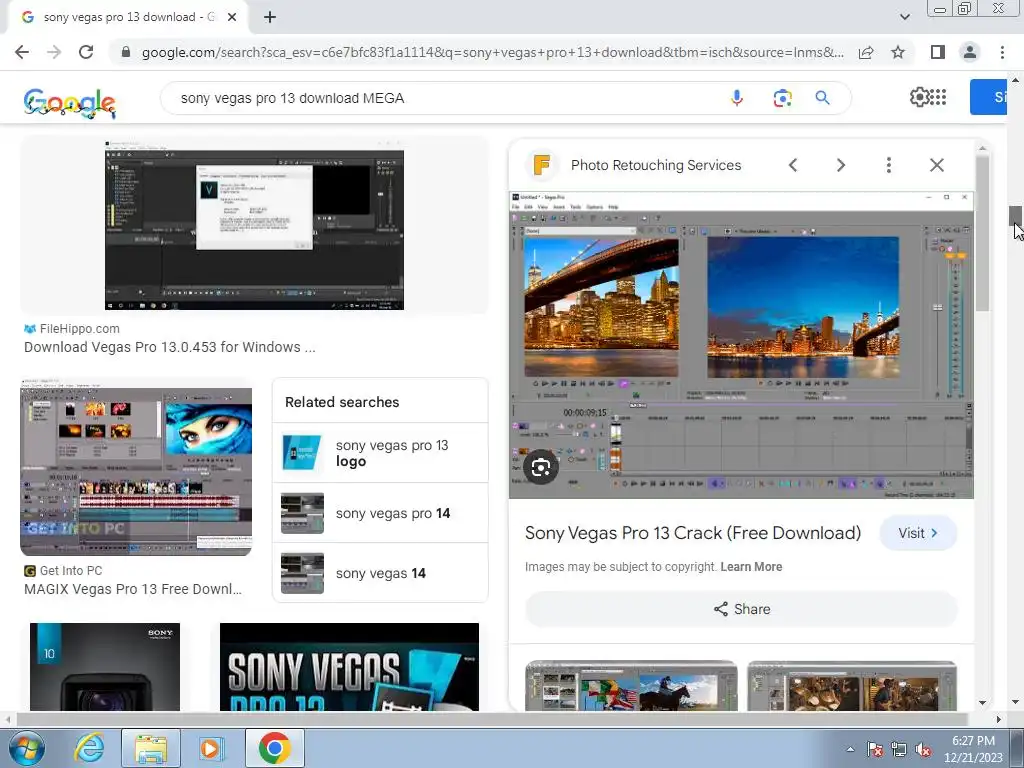Click the network tray icon
Image resolution: width=1024 pixels, height=768 pixels.
[899, 749]
